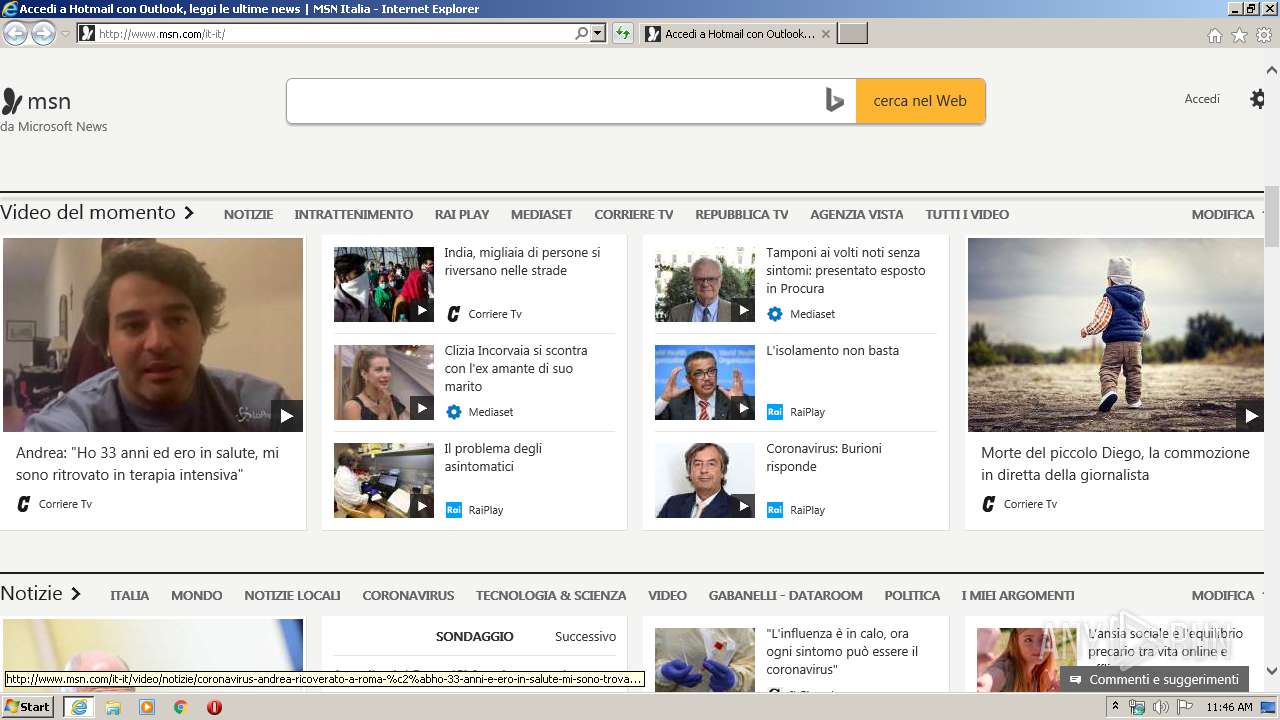Select the MEDIASET video category
The width and height of the screenshot is (1280, 720).
[541, 214]
